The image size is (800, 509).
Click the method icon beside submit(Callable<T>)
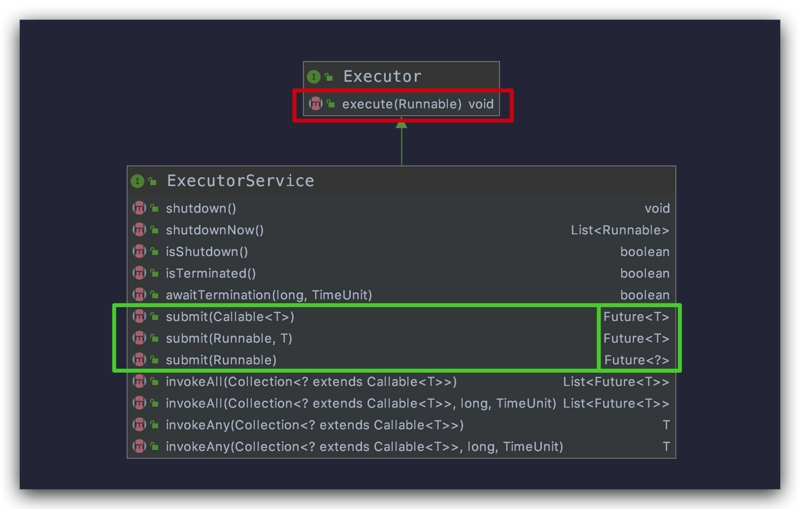tap(139, 317)
